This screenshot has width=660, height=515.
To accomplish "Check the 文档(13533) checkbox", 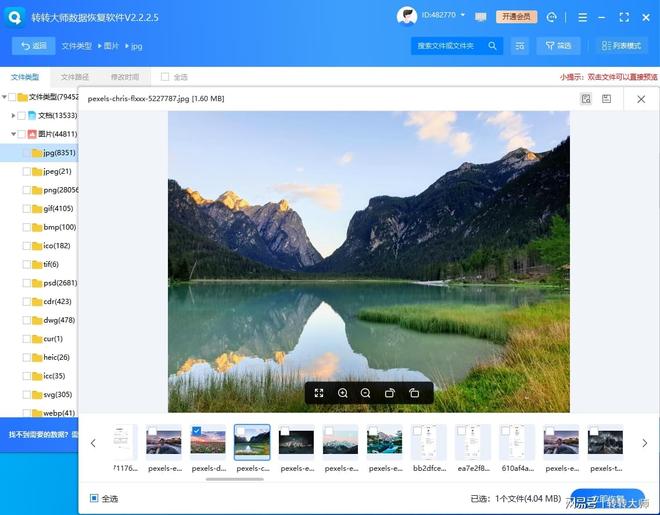I will pos(21,115).
